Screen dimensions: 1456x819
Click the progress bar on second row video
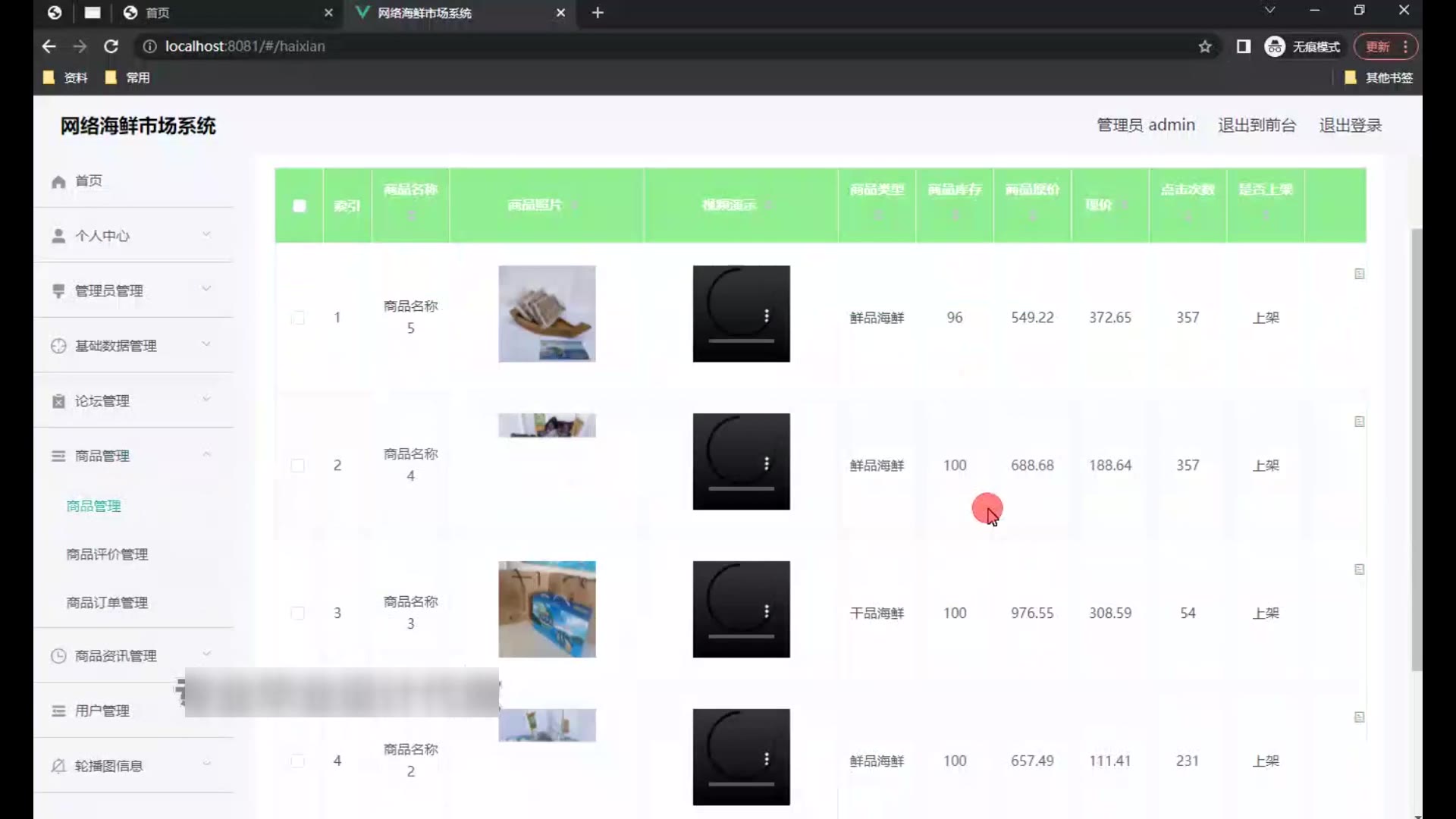[741, 489]
